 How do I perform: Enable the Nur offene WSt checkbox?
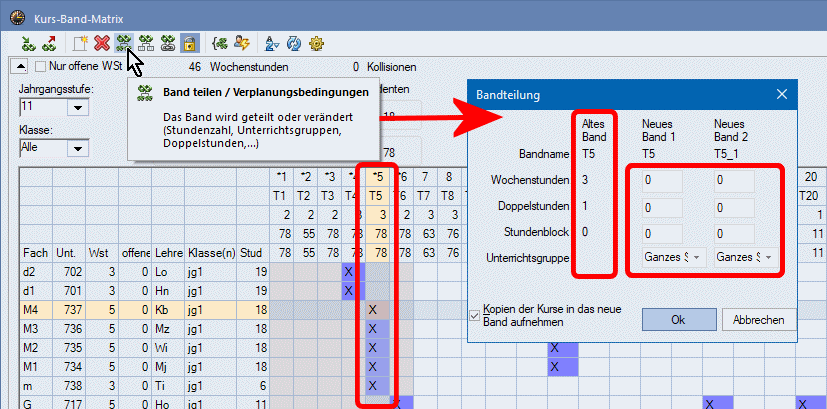41,67
